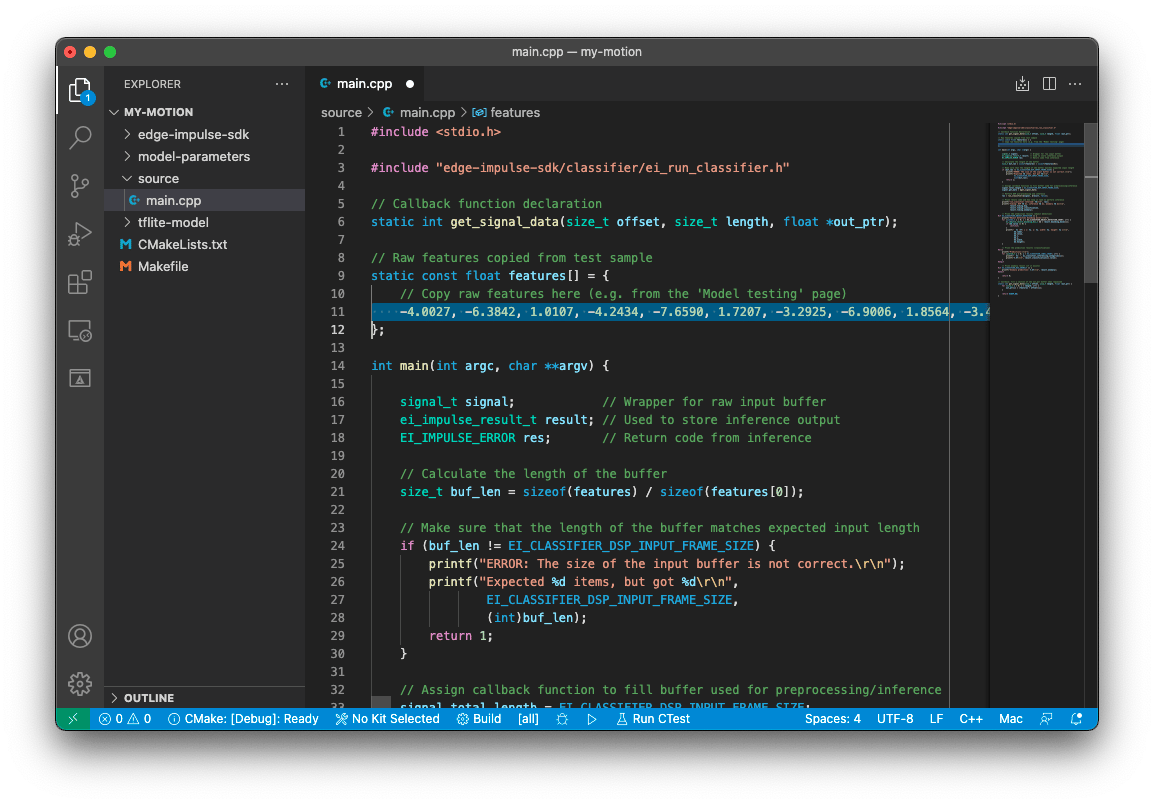The height and width of the screenshot is (804, 1154).
Task: Click the return 1; statement
Action: click(461, 636)
